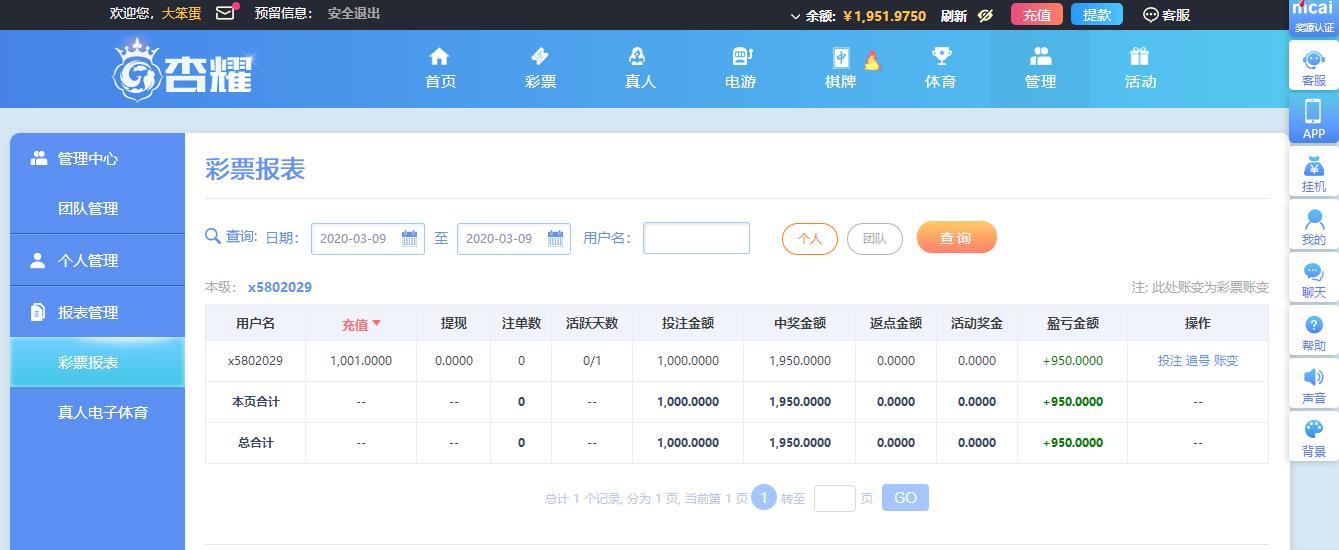The height and width of the screenshot is (550, 1339).
Task: Click the person icon beside 个人管理
Action: 38,260
